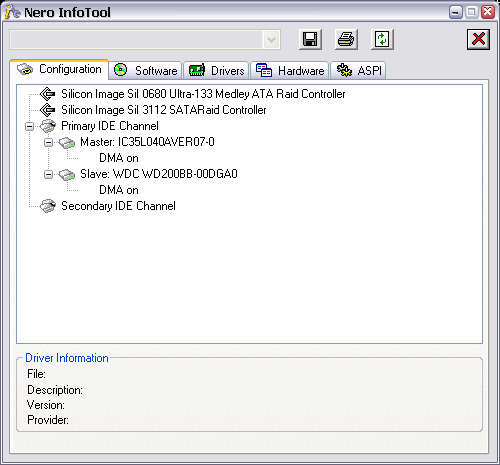Open the ASPI tab
Image resolution: width=500 pixels, height=465 pixels.
[x=358, y=71]
